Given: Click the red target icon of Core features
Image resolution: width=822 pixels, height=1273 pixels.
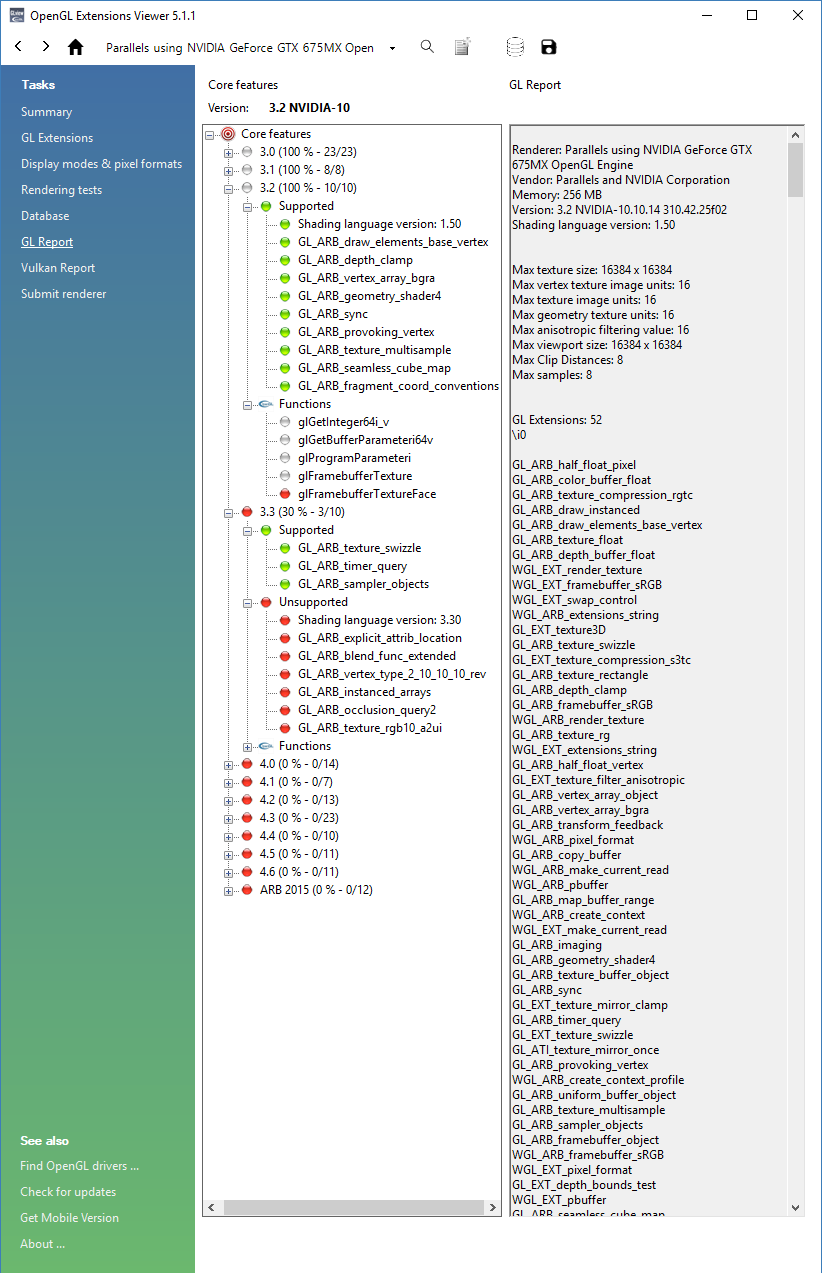Looking at the screenshot, I should [227, 134].
